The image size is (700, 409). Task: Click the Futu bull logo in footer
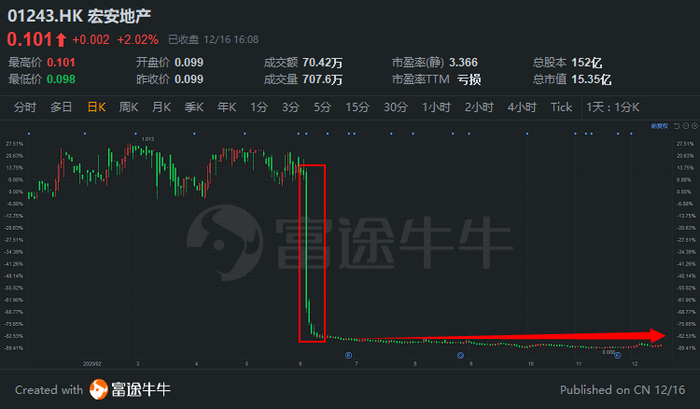98,389
